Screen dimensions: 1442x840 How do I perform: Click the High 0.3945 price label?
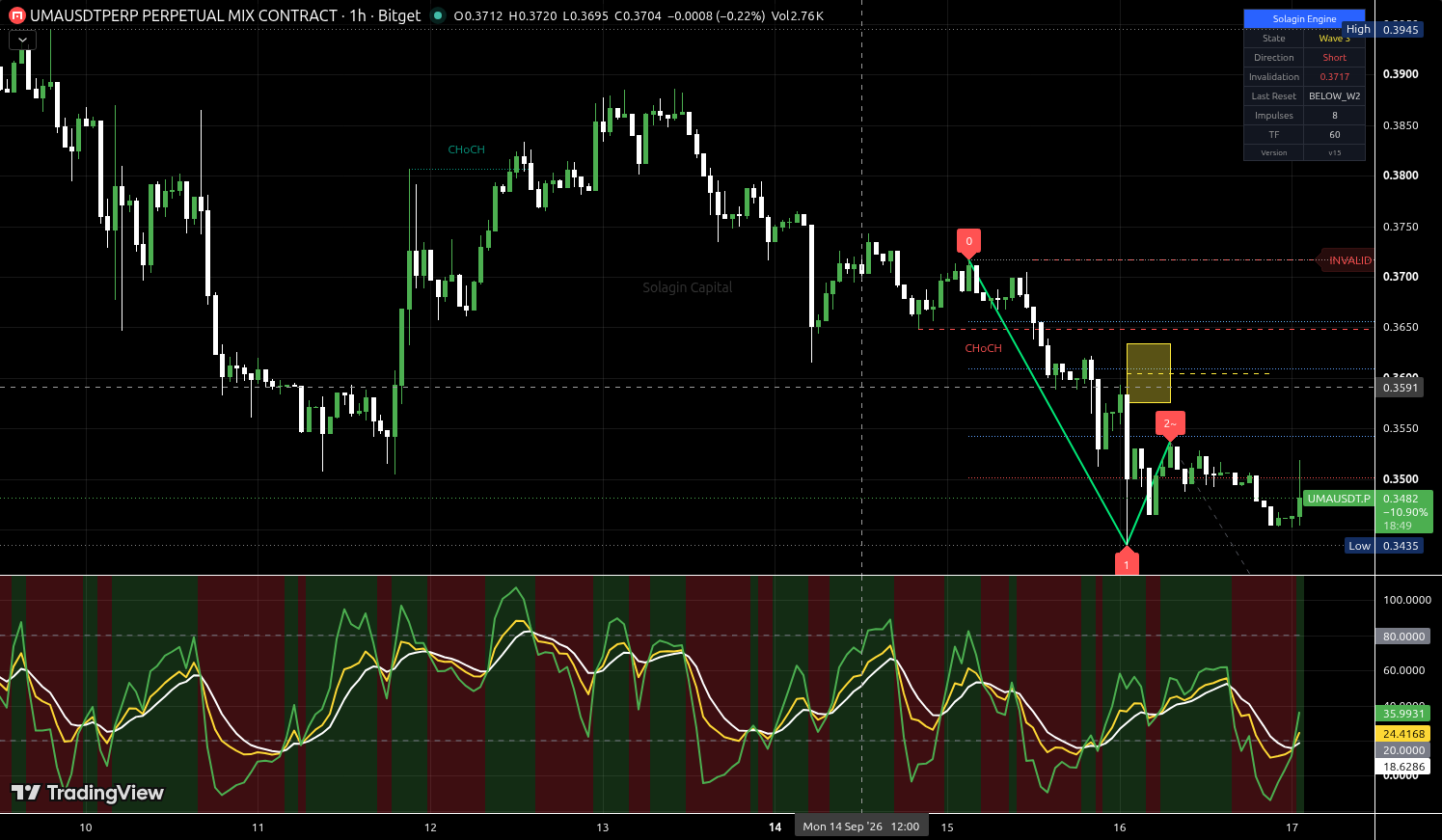click(x=1383, y=30)
